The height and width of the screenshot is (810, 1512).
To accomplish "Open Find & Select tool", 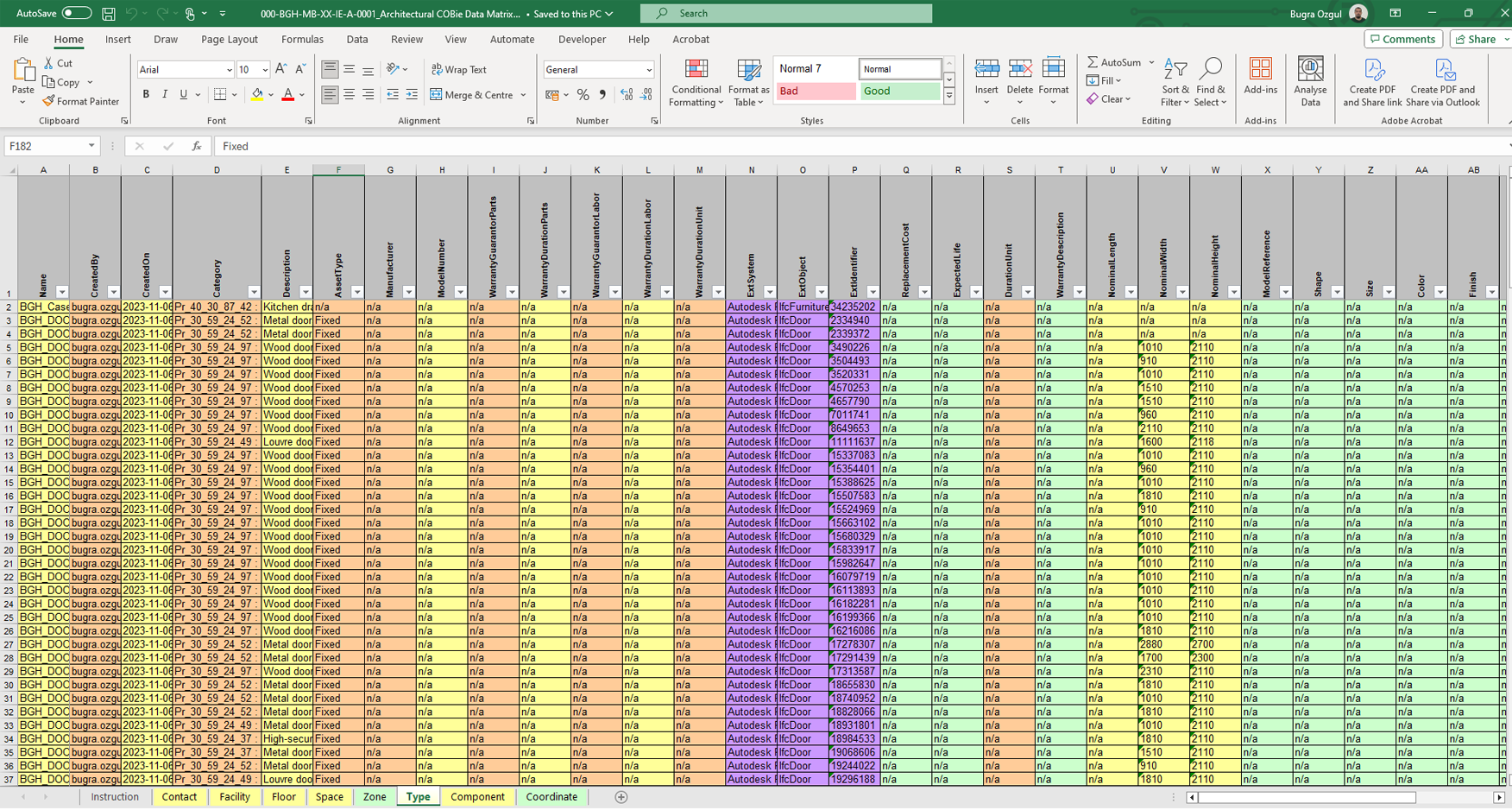I will 1210,83.
